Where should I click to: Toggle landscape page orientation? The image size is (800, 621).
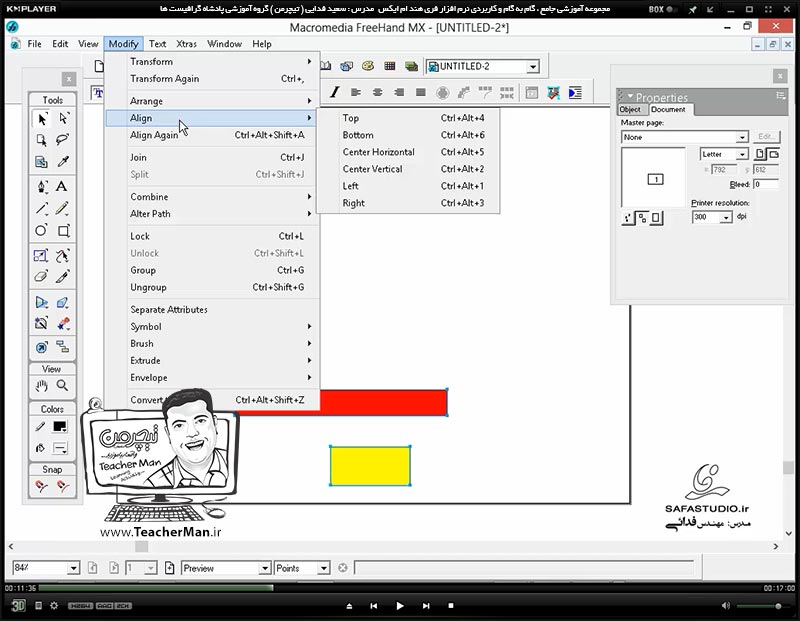pyautogui.click(x=773, y=154)
